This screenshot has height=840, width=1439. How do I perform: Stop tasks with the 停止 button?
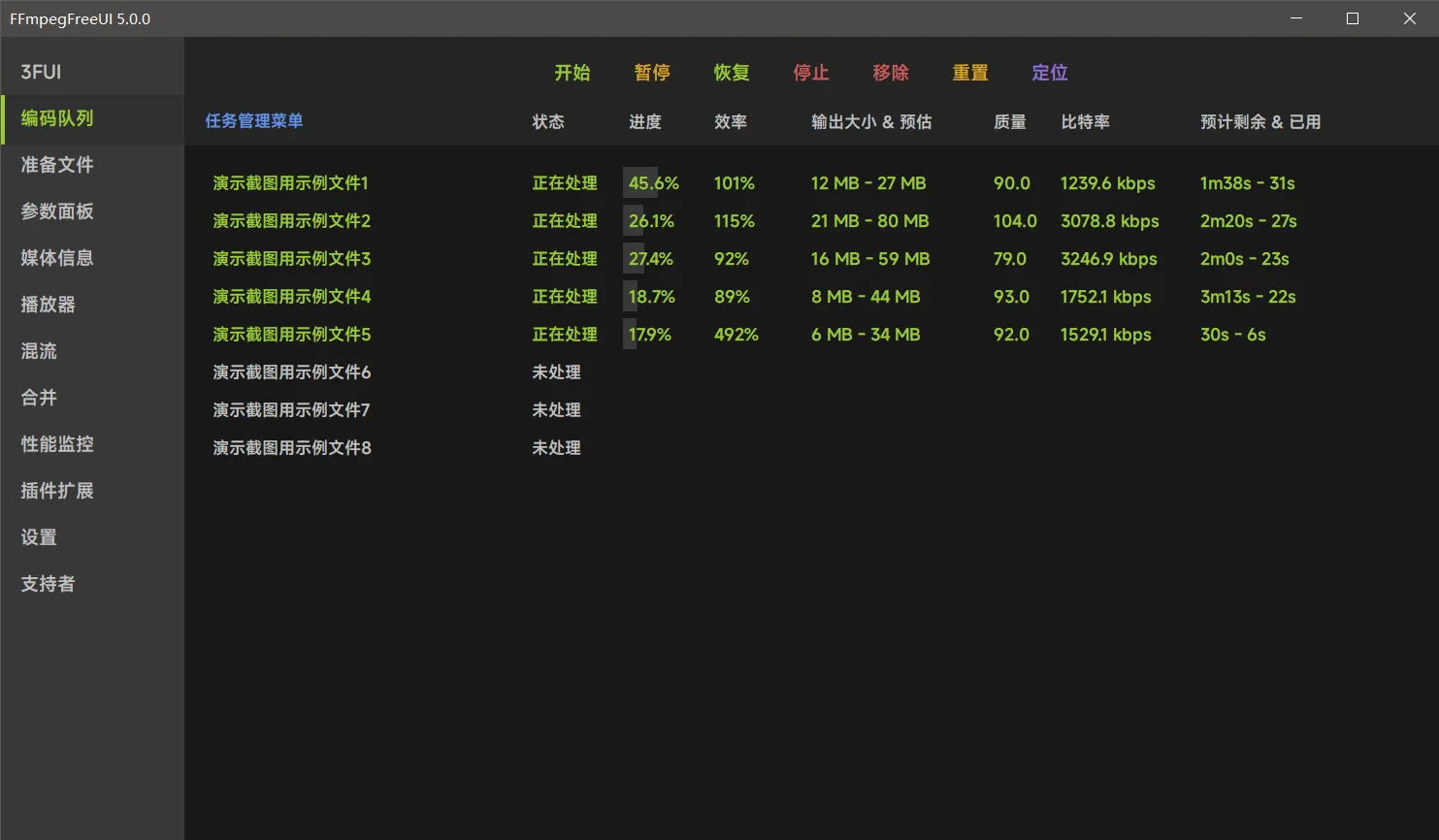pos(810,73)
